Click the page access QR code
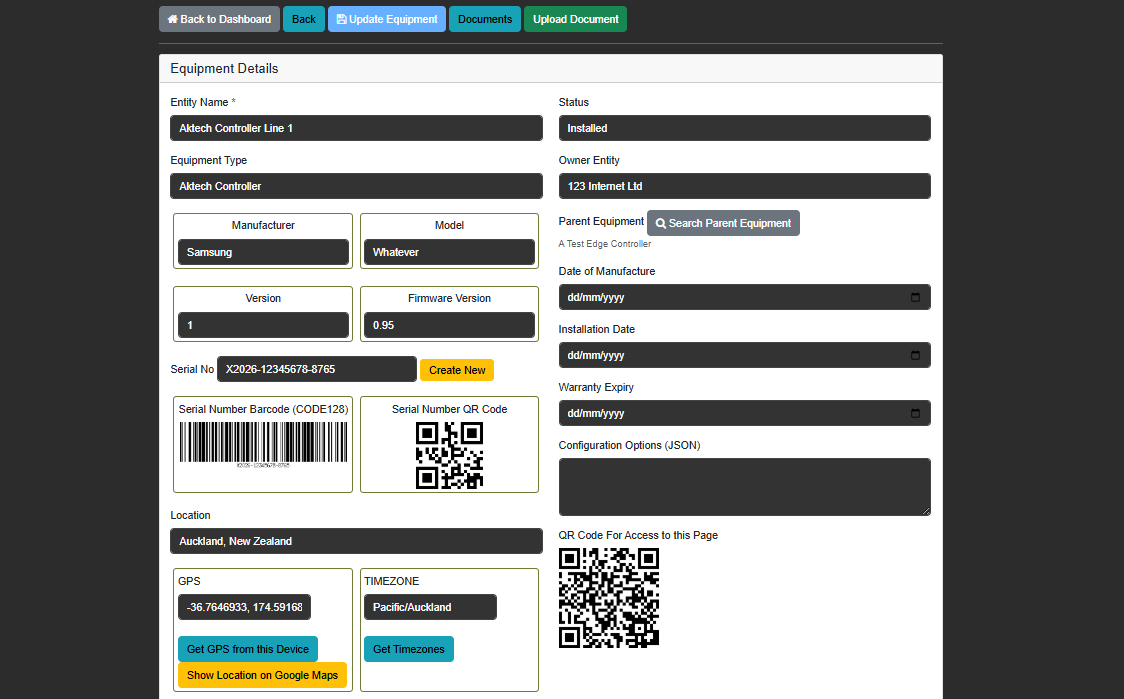Viewport: 1124px width, 699px height. (608, 597)
